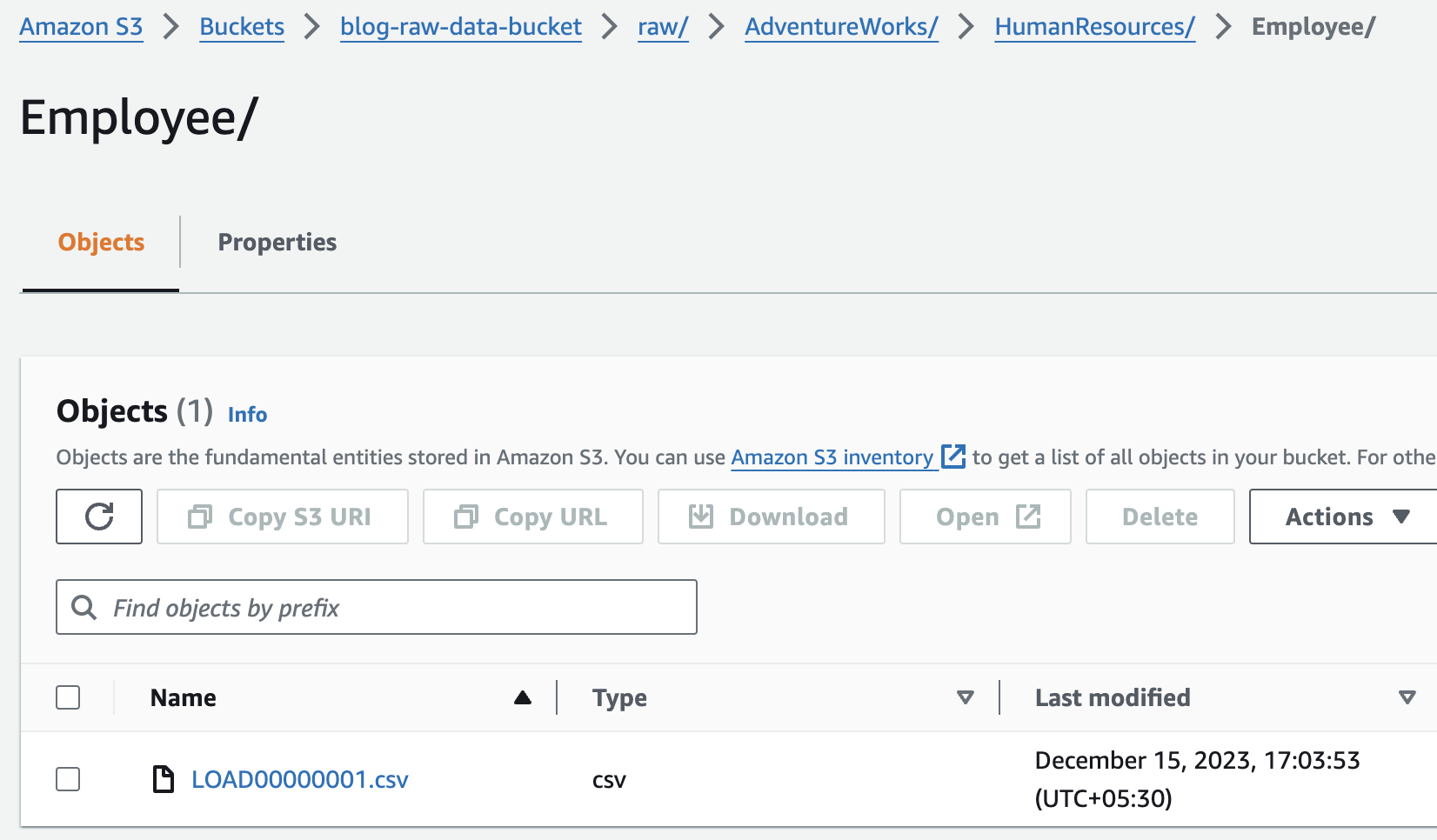Tick the checkbox for LOAD00000001.csv
This screenshot has height=840, width=1437.
click(x=68, y=779)
